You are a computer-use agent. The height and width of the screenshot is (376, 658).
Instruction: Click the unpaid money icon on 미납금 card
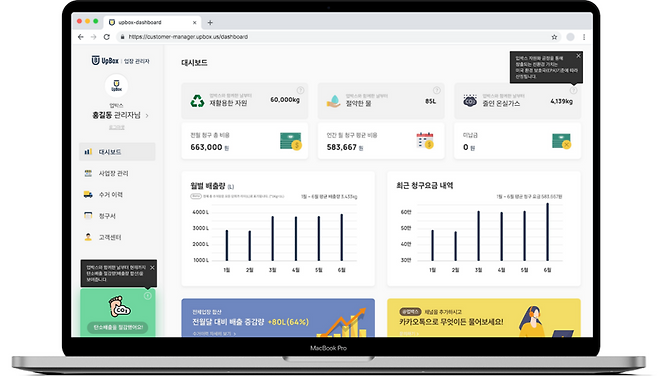561,141
